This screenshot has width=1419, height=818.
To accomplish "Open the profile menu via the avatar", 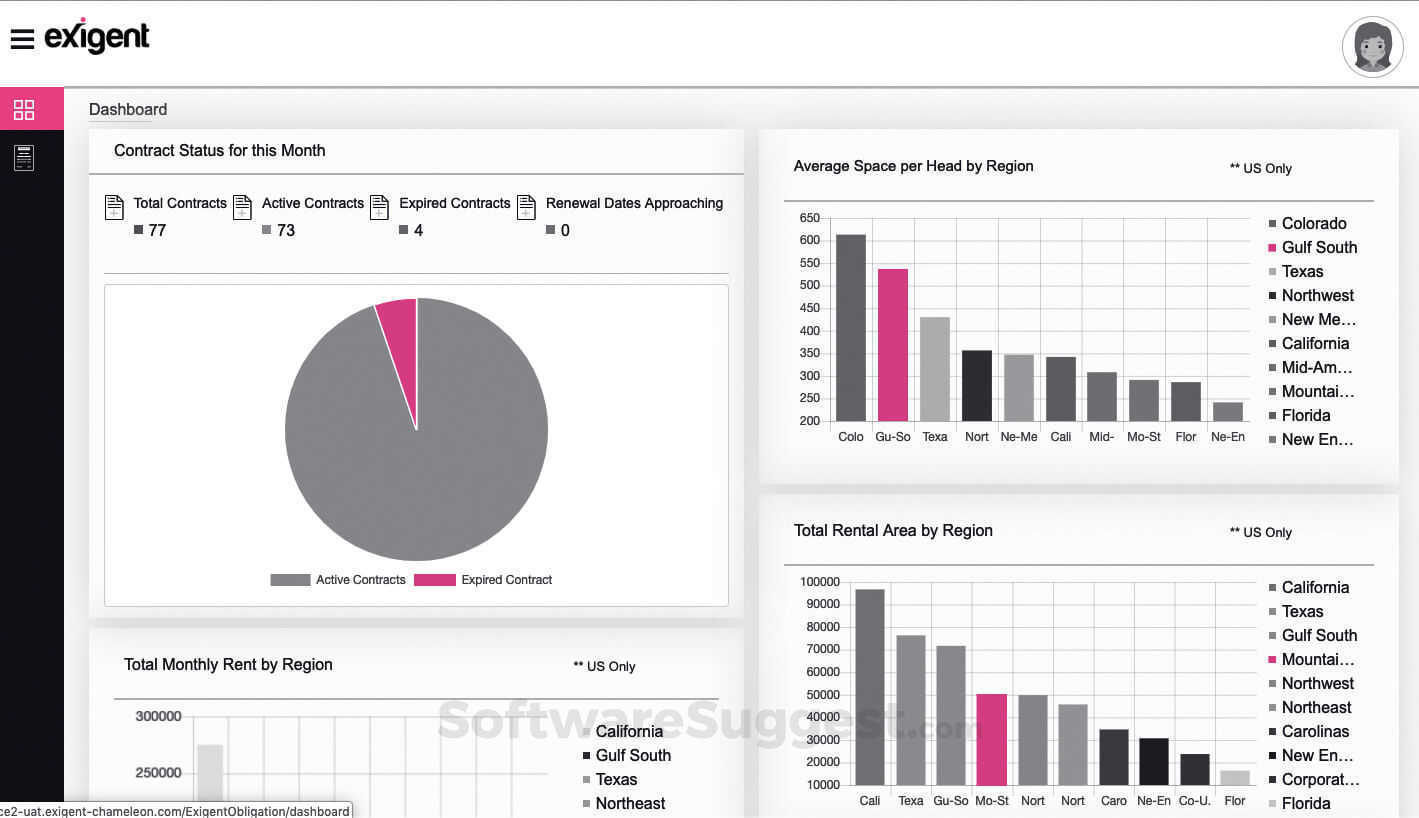I will point(1372,46).
